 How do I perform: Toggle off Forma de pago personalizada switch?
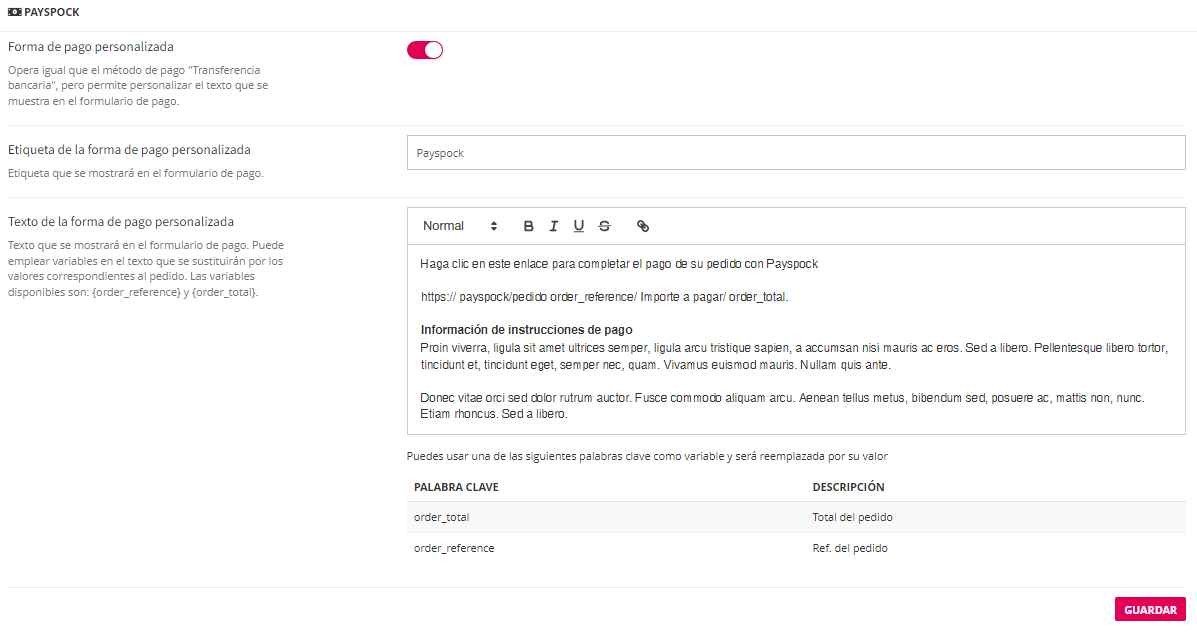tap(425, 50)
